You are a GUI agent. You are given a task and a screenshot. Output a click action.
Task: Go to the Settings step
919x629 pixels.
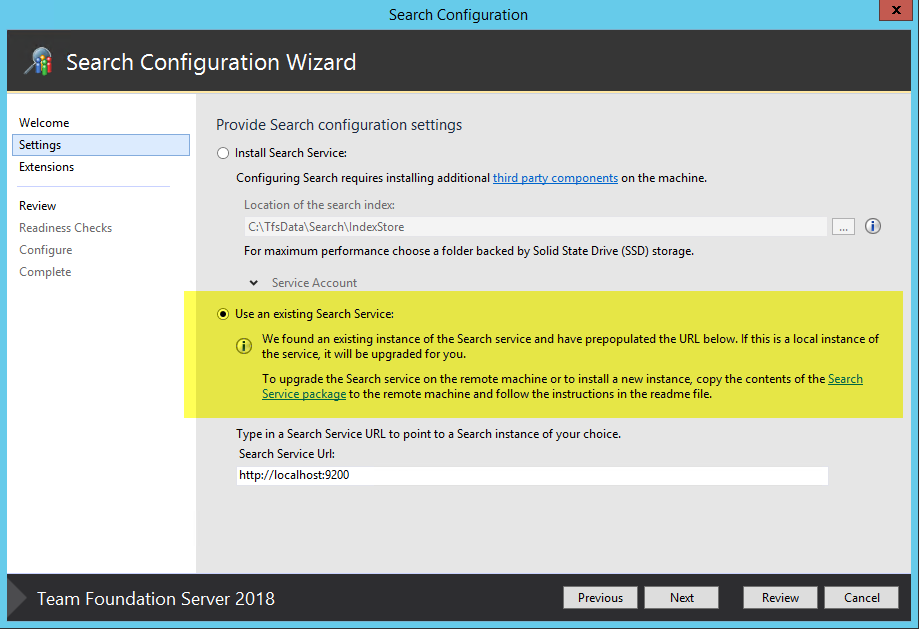(x=101, y=145)
